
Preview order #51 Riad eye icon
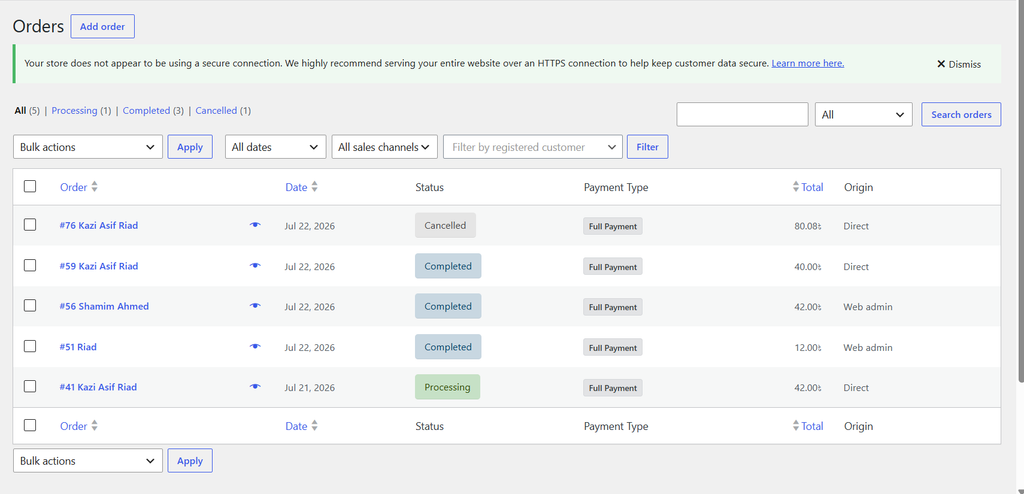255,346
